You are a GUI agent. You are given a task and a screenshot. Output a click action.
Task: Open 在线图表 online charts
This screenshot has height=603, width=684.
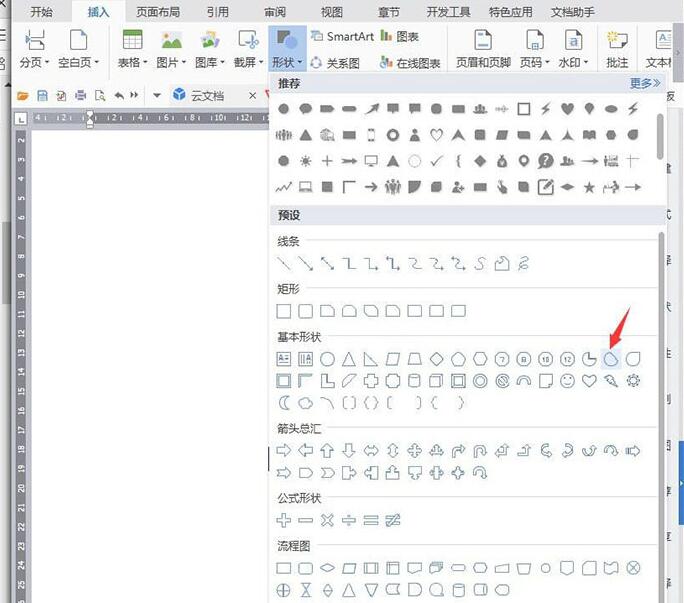[x=410, y=63]
